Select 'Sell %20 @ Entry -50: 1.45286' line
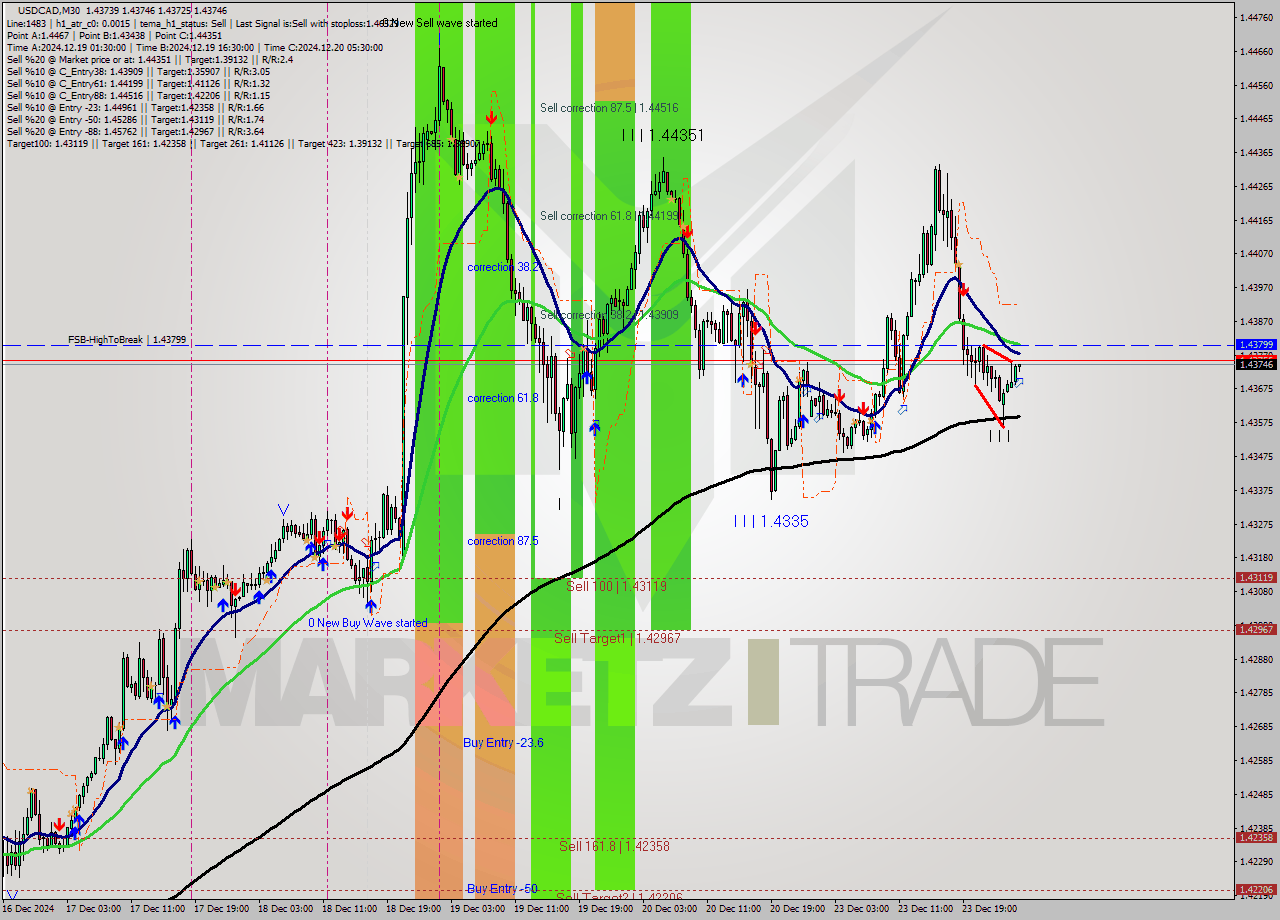1280x920 pixels. [135, 119]
